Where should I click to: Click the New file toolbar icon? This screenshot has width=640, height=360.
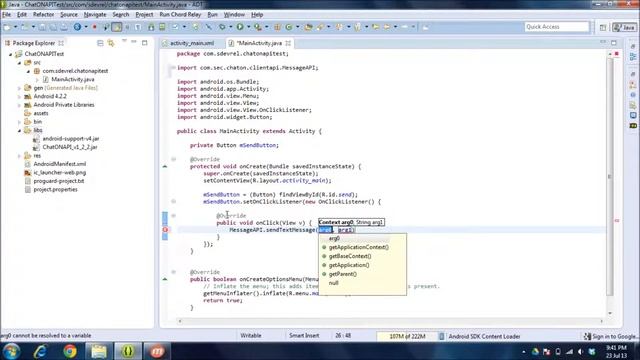click(x=7, y=27)
